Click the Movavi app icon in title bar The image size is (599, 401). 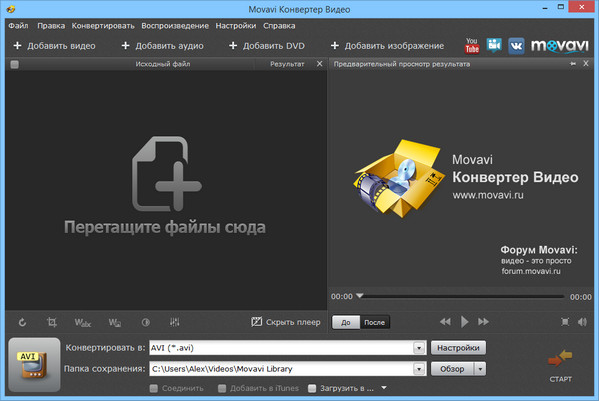coord(10,8)
